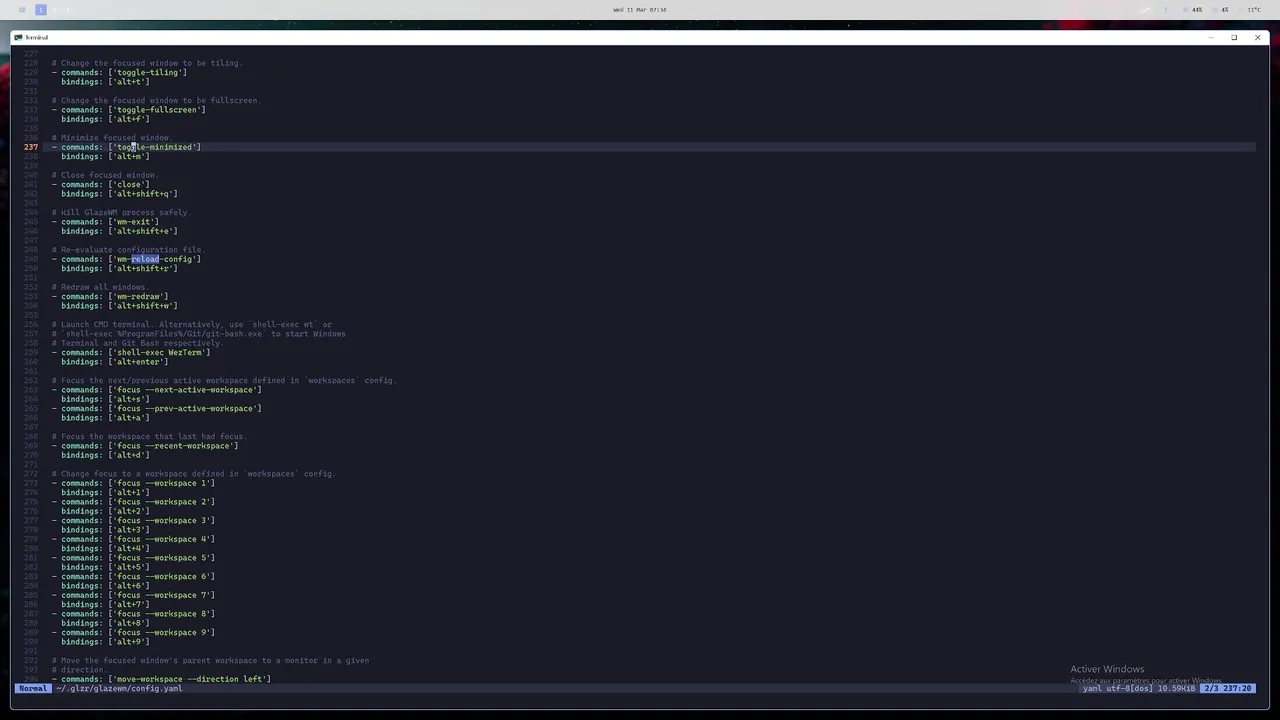Click the highlighted line number 237
This screenshot has height=720, width=1280.
(31, 147)
